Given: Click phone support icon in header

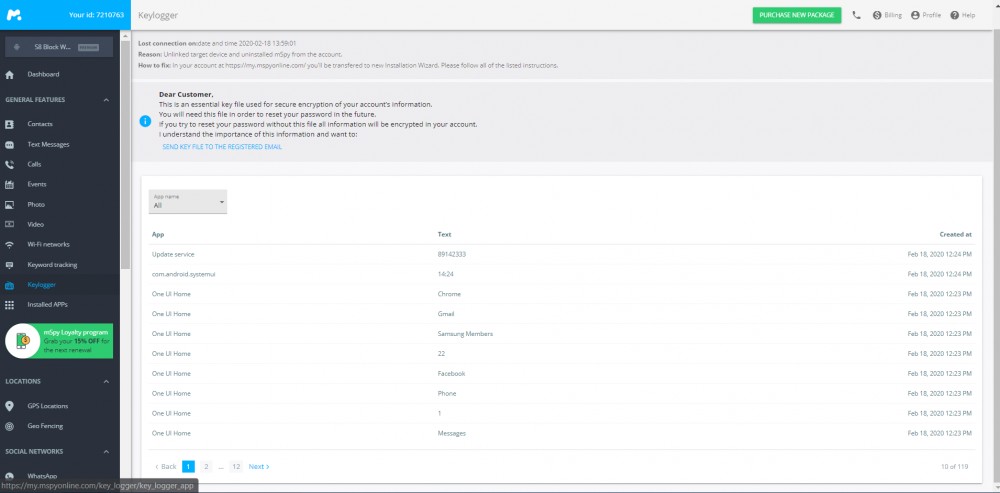Looking at the screenshot, I should [x=856, y=15].
